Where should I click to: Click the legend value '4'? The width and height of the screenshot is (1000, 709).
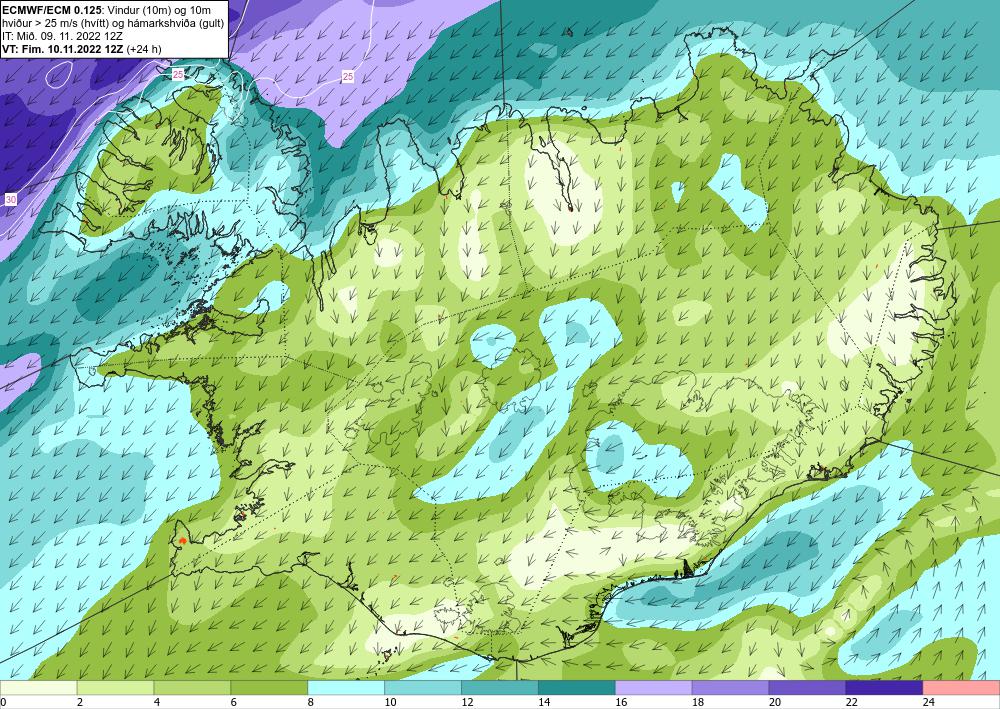157,702
